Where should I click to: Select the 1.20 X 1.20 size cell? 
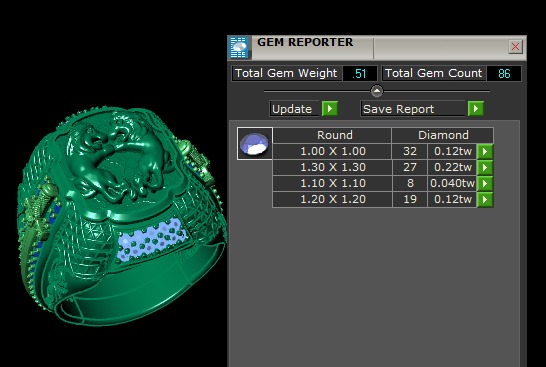[333, 200]
